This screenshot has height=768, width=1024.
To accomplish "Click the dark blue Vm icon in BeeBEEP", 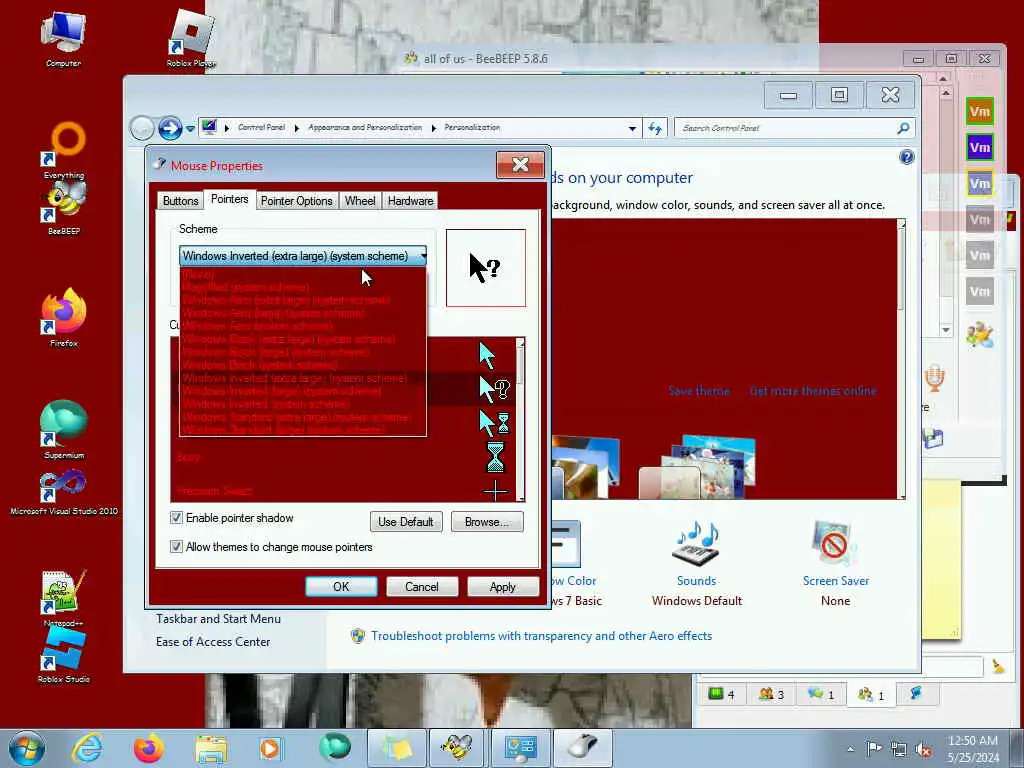I will (x=980, y=148).
